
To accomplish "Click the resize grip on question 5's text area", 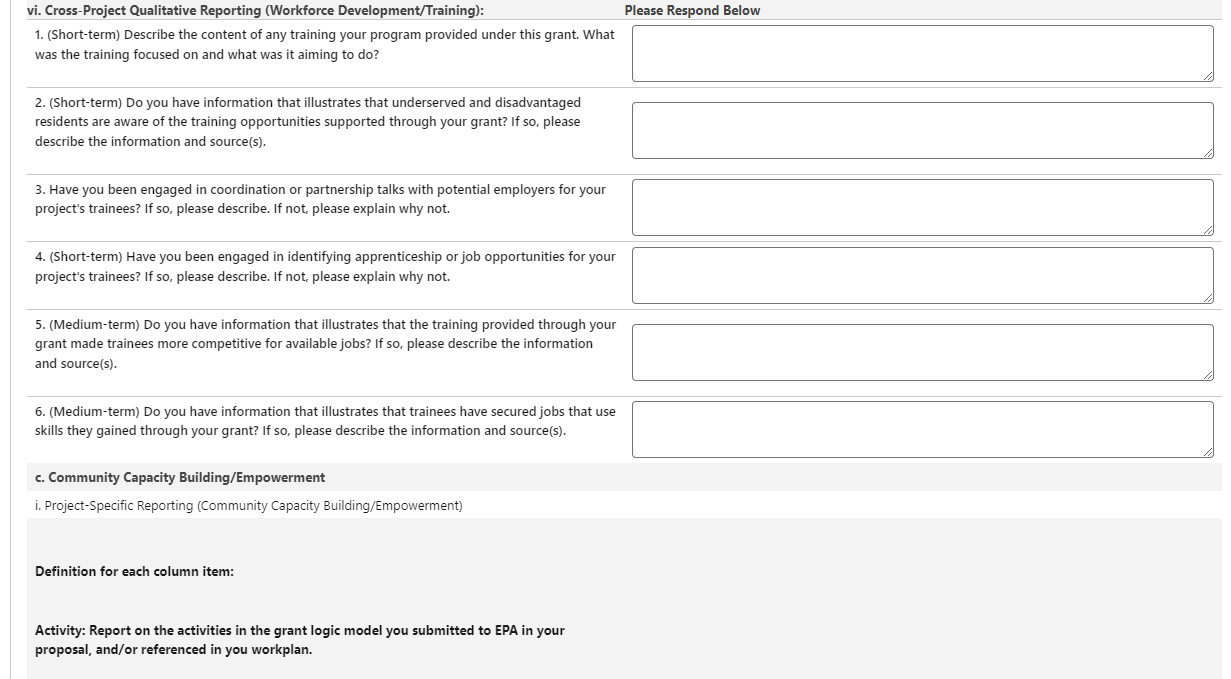I will [x=1208, y=375].
